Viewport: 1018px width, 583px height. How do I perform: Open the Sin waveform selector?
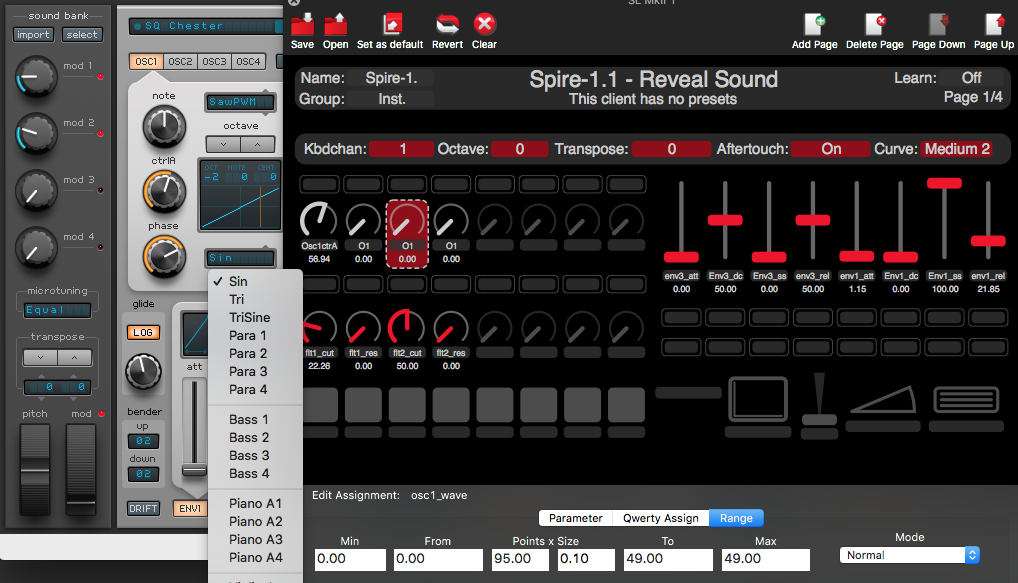pyautogui.click(x=240, y=258)
